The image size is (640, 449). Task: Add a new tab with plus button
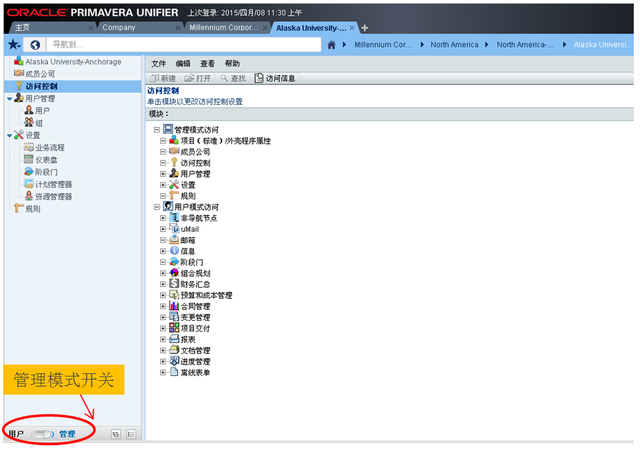coord(365,28)
